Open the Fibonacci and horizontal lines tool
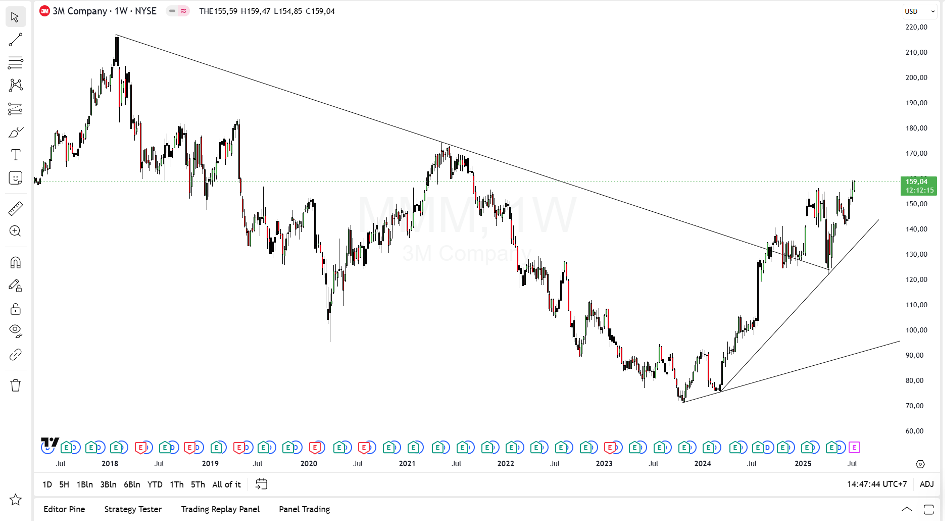 [15, 63]
